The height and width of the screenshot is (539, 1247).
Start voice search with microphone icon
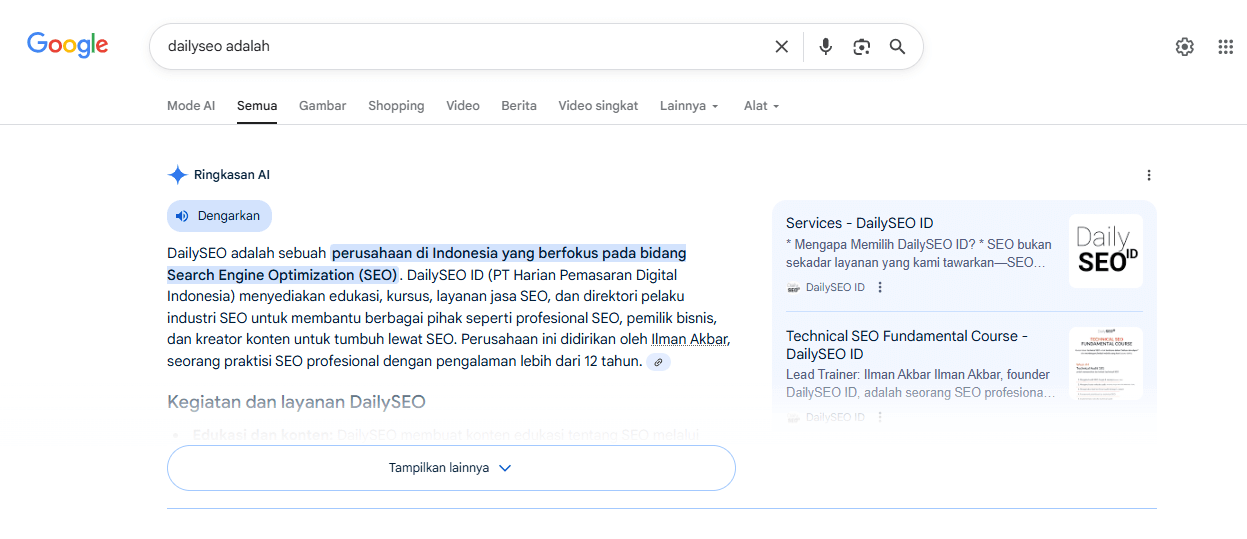point(825,47)
